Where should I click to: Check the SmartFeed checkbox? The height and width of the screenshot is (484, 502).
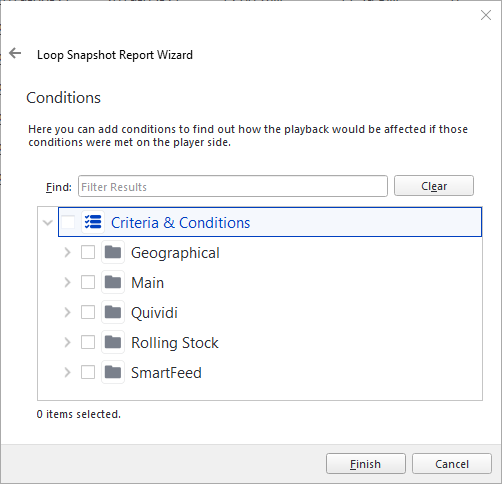coord(88,372)
